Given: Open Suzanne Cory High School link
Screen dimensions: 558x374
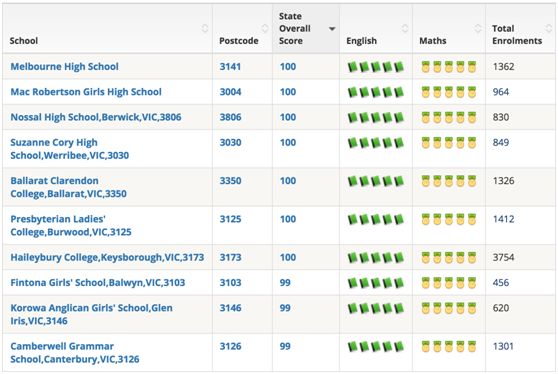Looking at the screenshot, I should point(69,149).
